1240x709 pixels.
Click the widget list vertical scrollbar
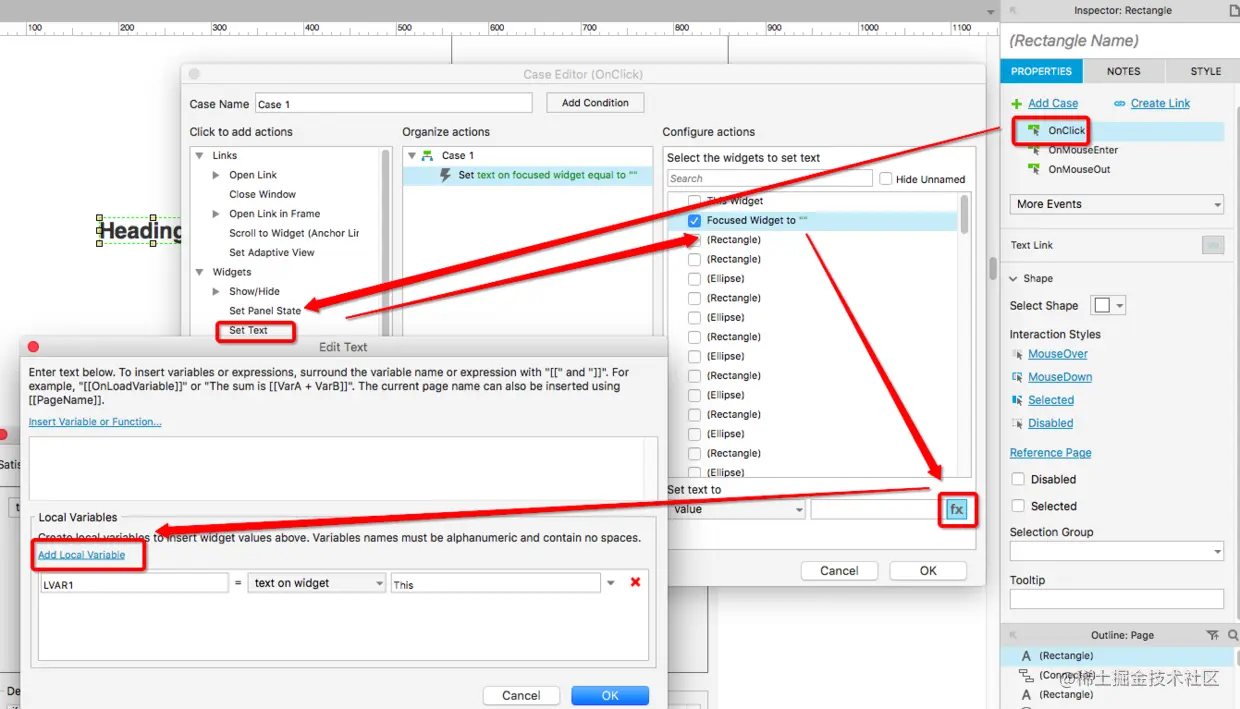[x=965, y=214]
